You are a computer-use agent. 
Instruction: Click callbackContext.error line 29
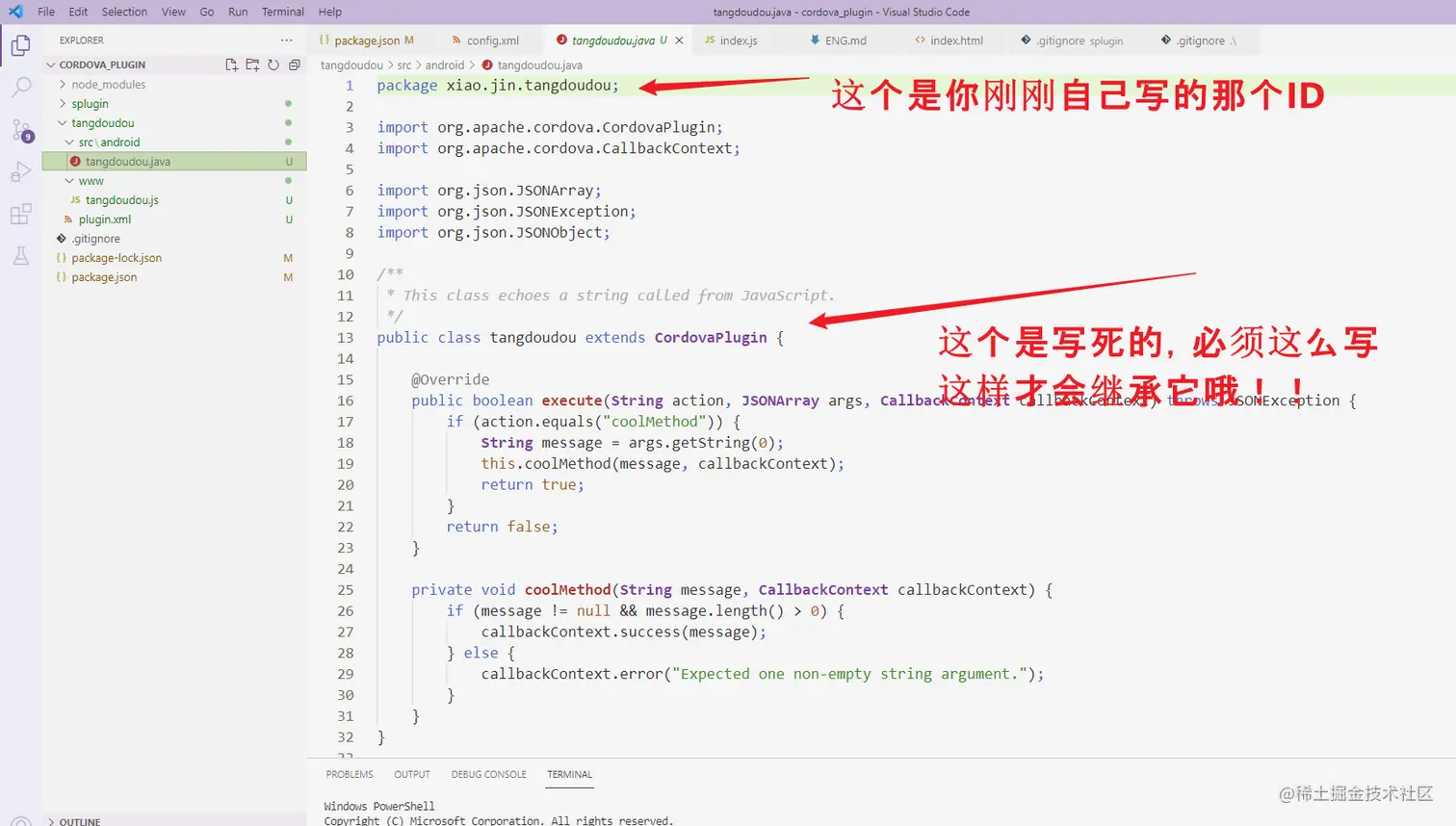[x=763, y=674]
